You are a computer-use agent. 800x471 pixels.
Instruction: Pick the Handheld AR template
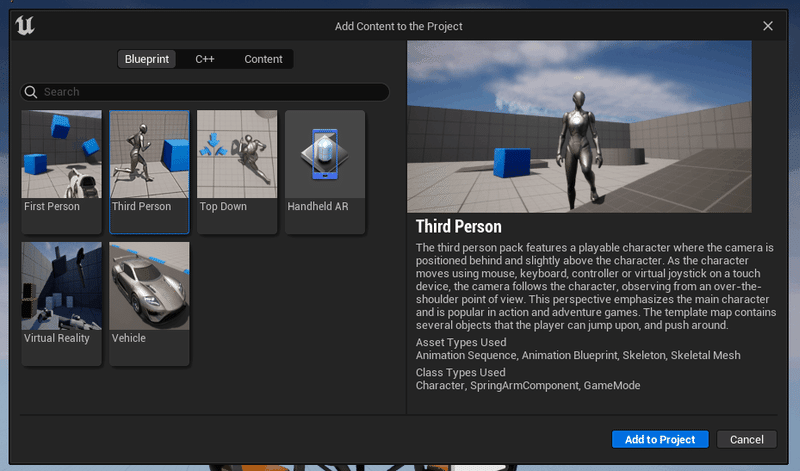[x=325, y=172]
